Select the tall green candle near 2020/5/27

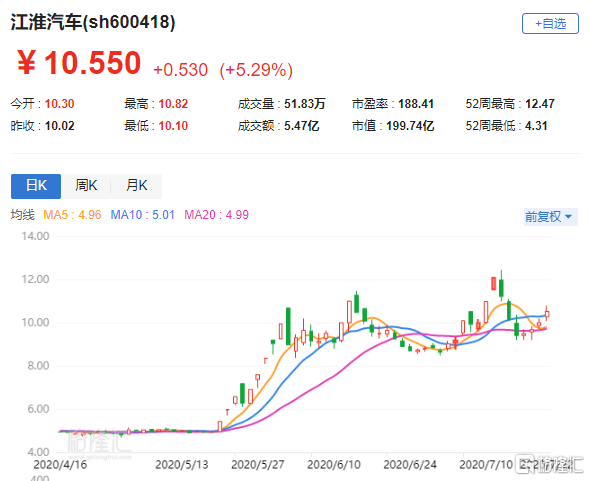pyautogui.click(x=288, y=326)
